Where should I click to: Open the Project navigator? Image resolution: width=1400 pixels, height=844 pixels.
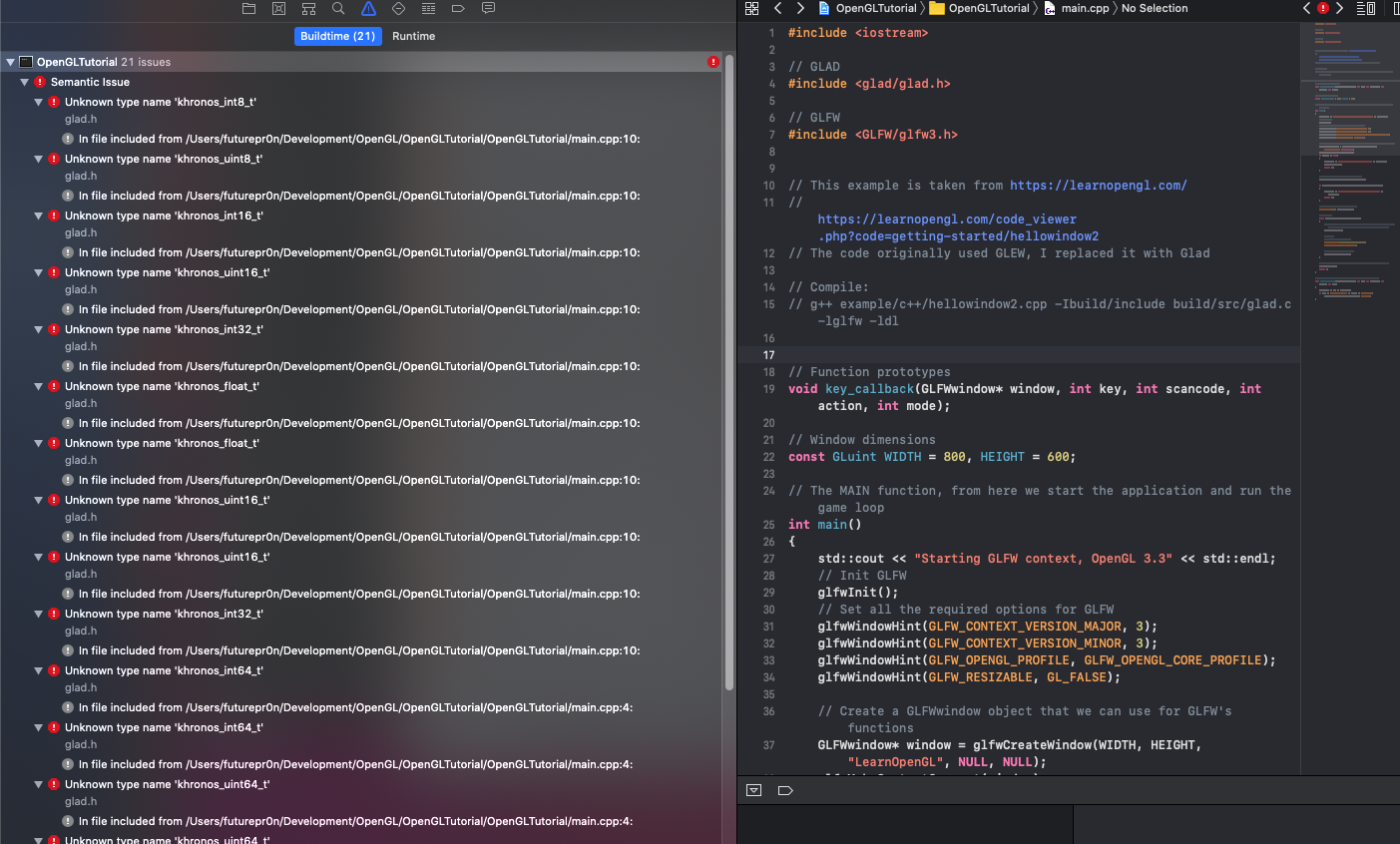click(248, 8)
